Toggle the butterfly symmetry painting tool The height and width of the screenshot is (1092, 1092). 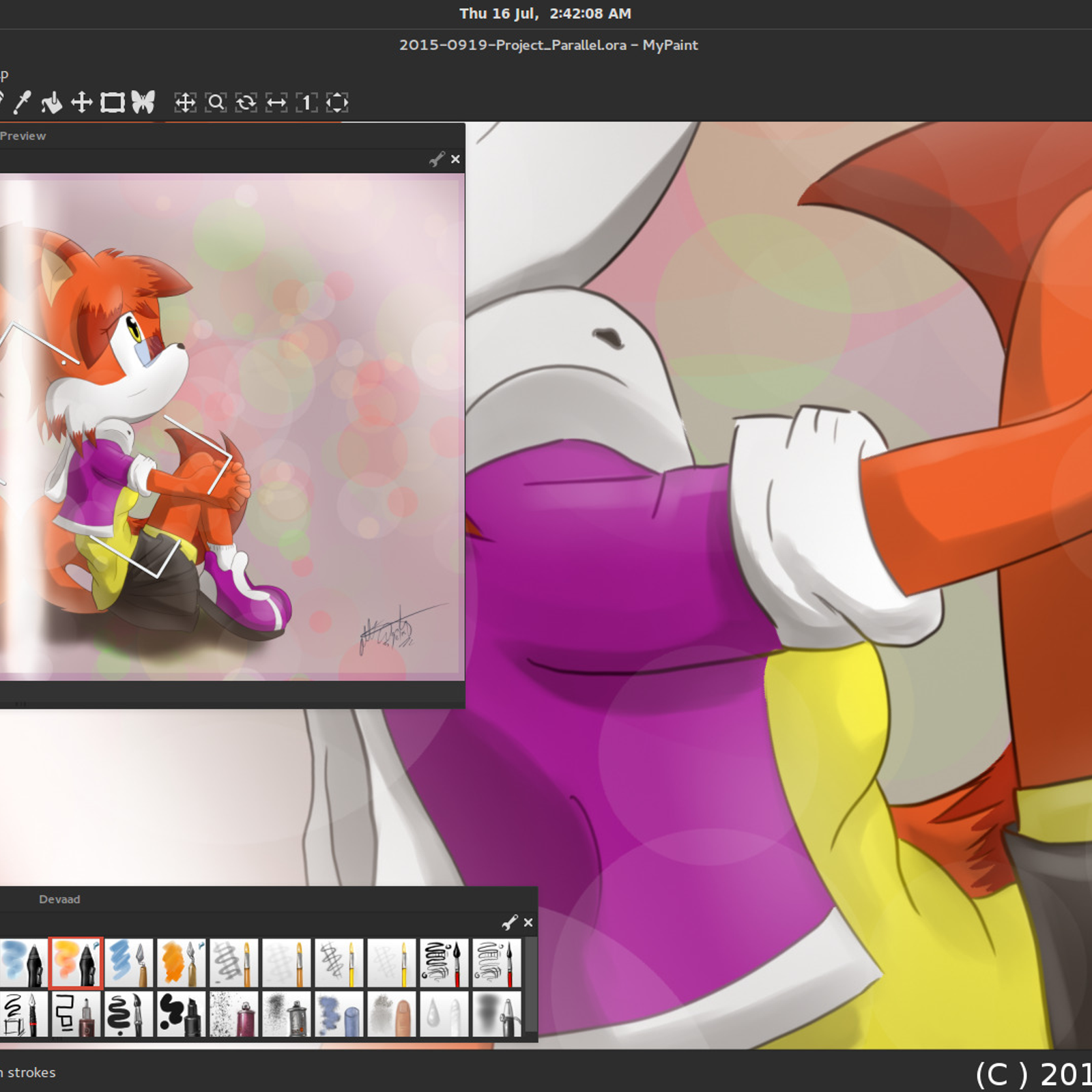point(143,102)
